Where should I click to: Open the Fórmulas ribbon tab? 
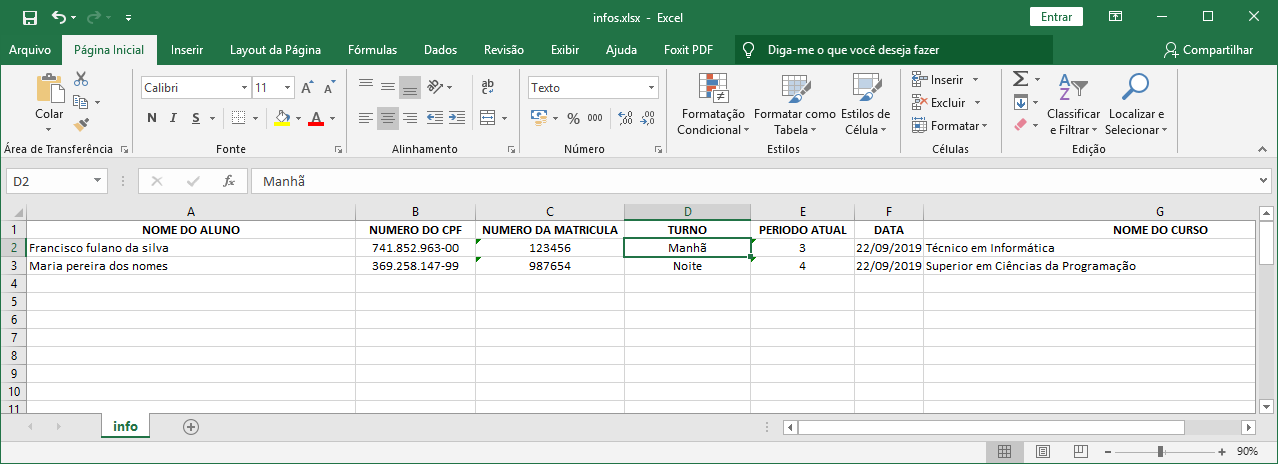(372, 50)
